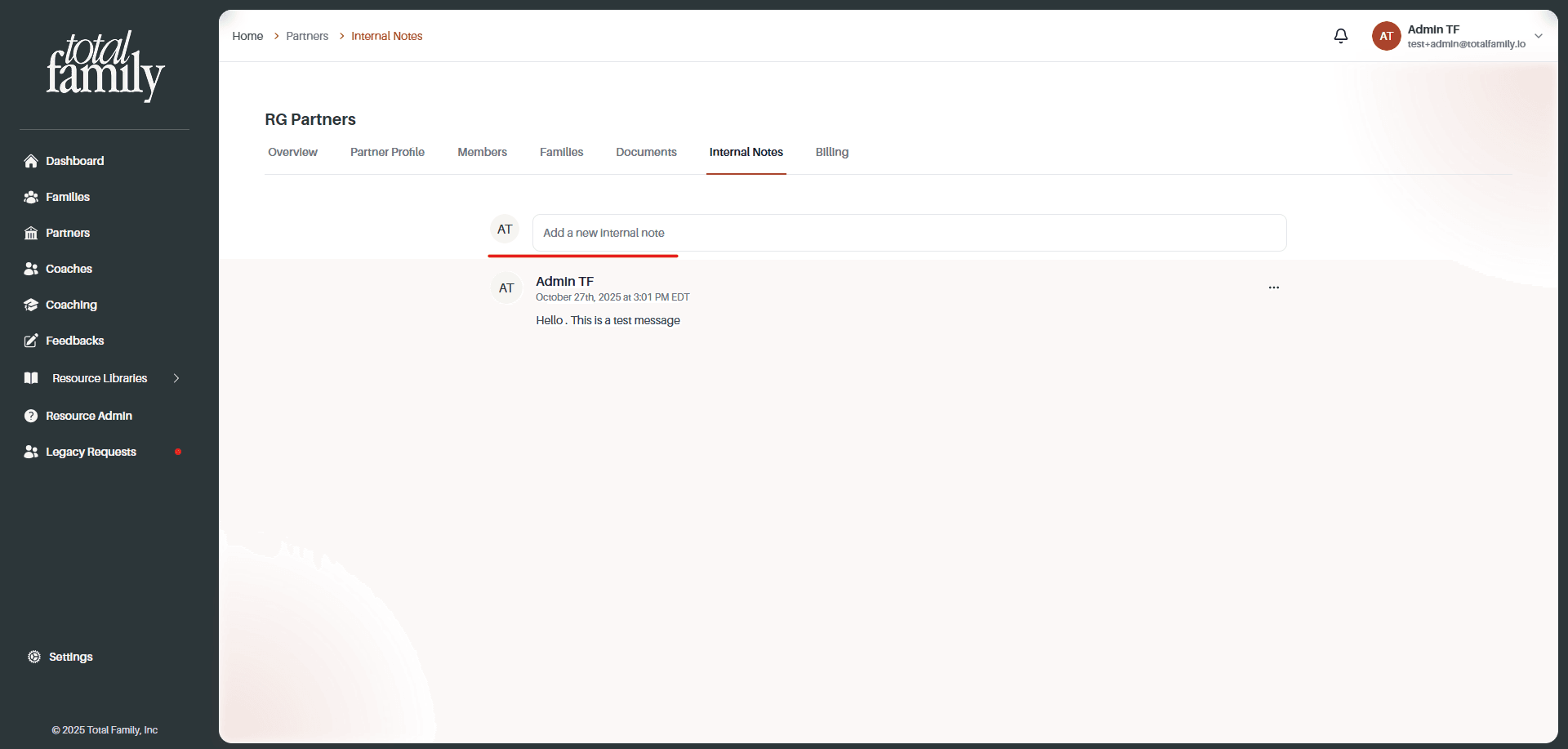Open Resource Admin label in the sidebar
1568x749 pixels.
pos(89,416)
